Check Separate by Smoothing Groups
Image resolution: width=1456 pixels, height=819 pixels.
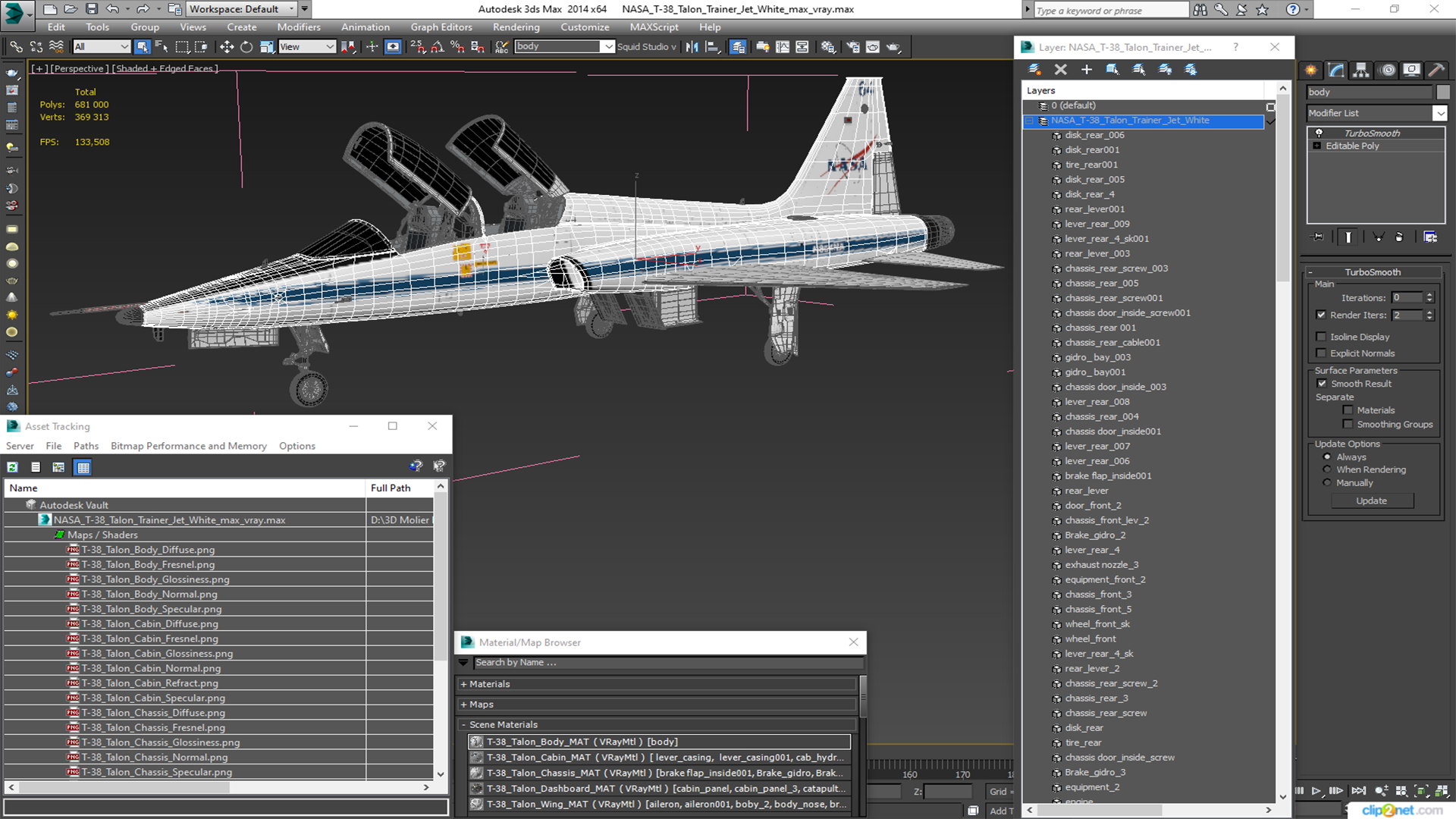click(1348, 425)
